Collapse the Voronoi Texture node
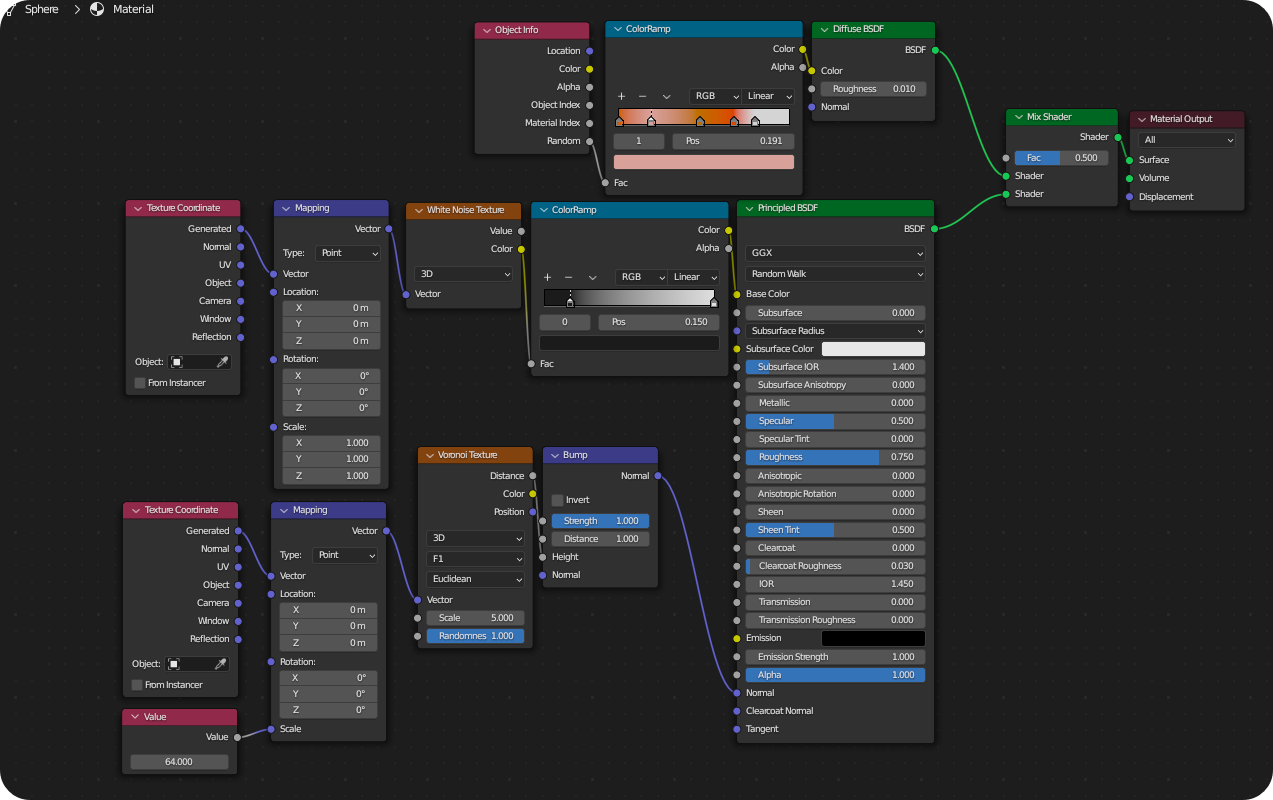The height and width of the screenshot is (800, 1273). [428, 455]
